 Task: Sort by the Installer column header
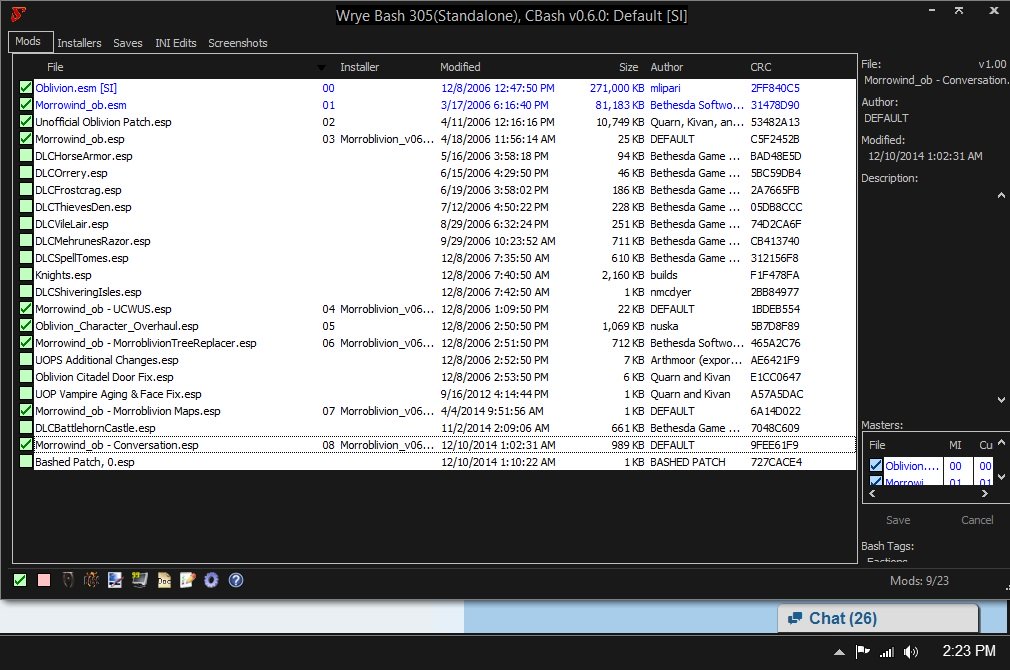[x=359, y=67]
